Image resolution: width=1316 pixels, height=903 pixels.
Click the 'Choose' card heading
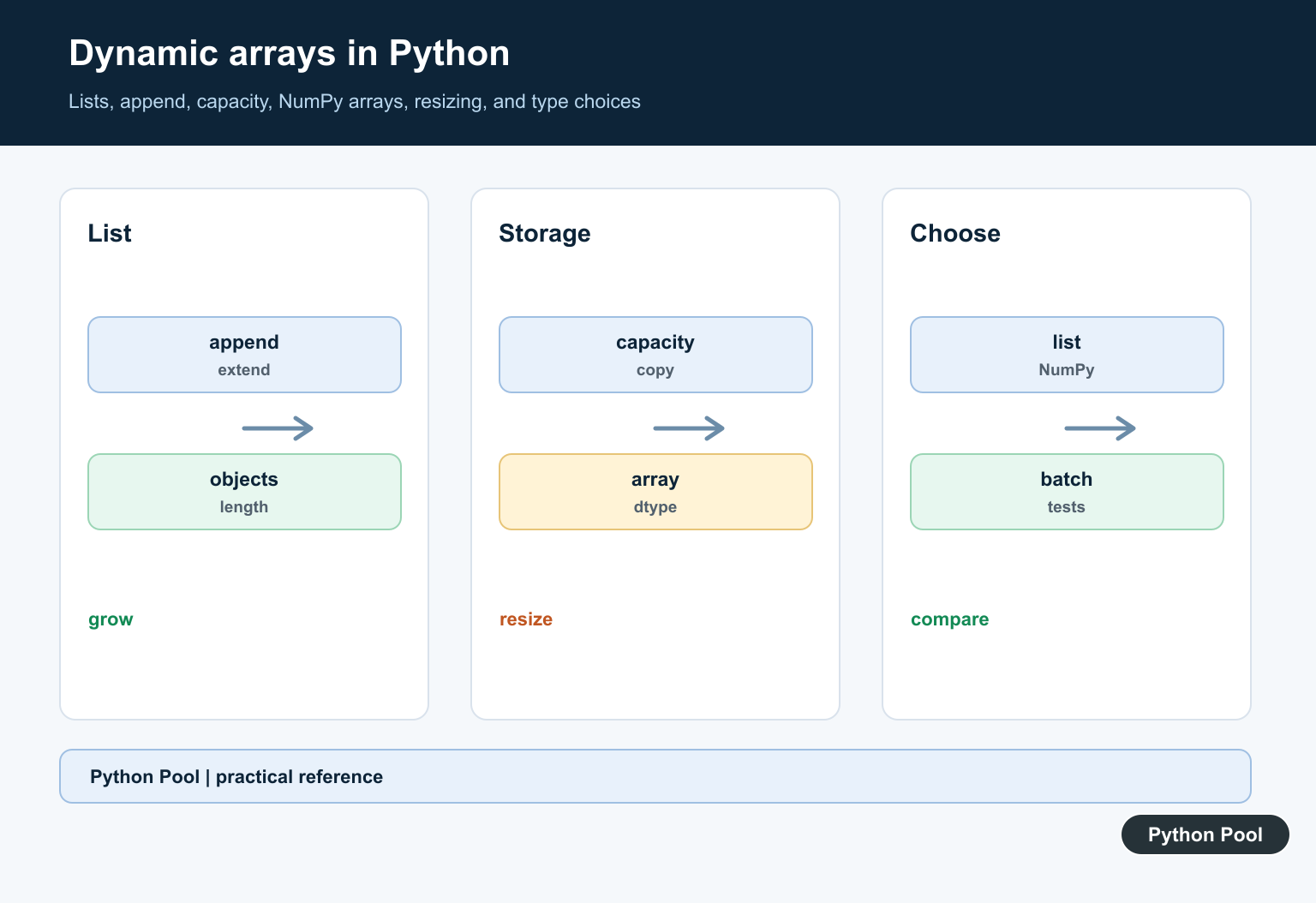point(955,233)
